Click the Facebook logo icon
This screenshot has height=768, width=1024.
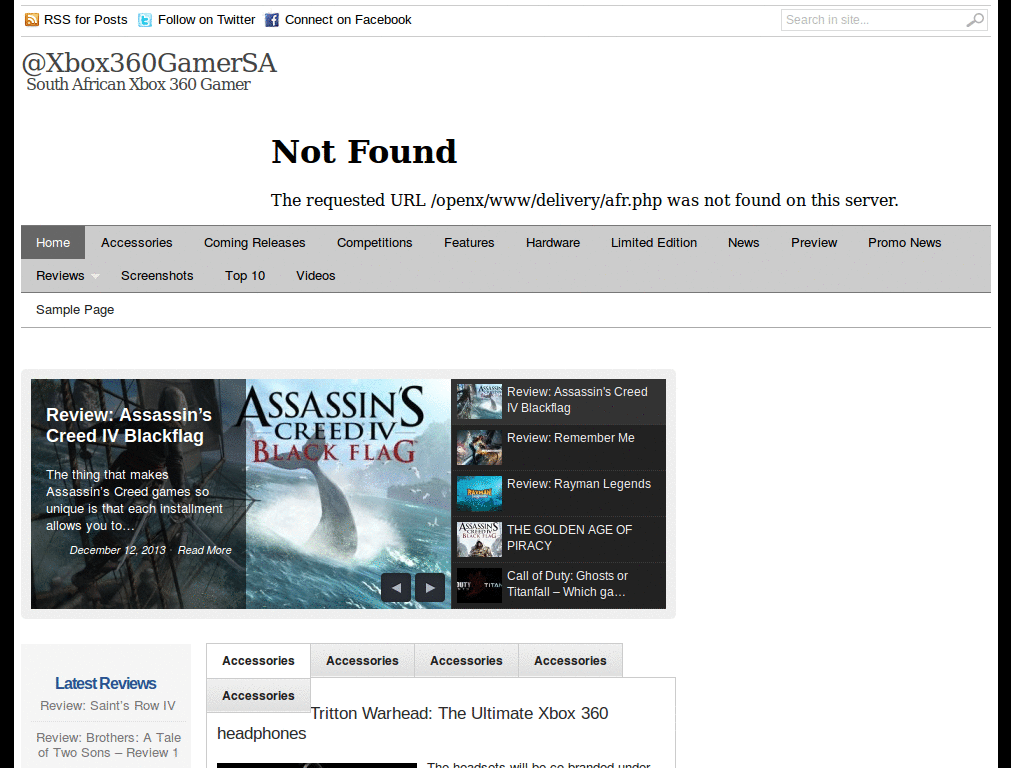coord(272,20)
